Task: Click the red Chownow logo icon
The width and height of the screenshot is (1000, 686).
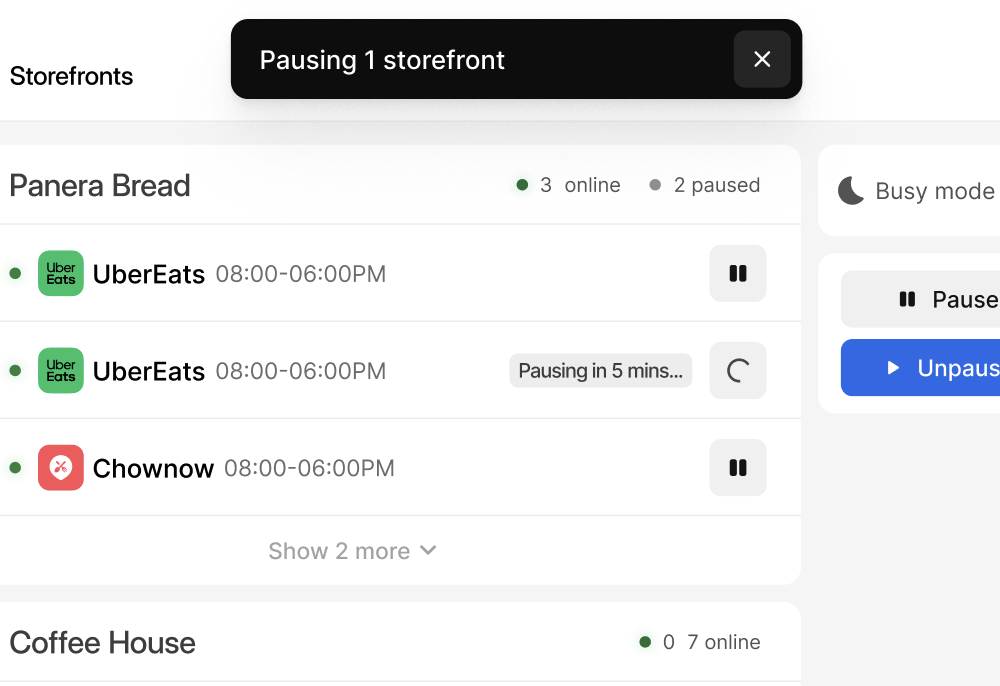Action: tap(61, 467)
